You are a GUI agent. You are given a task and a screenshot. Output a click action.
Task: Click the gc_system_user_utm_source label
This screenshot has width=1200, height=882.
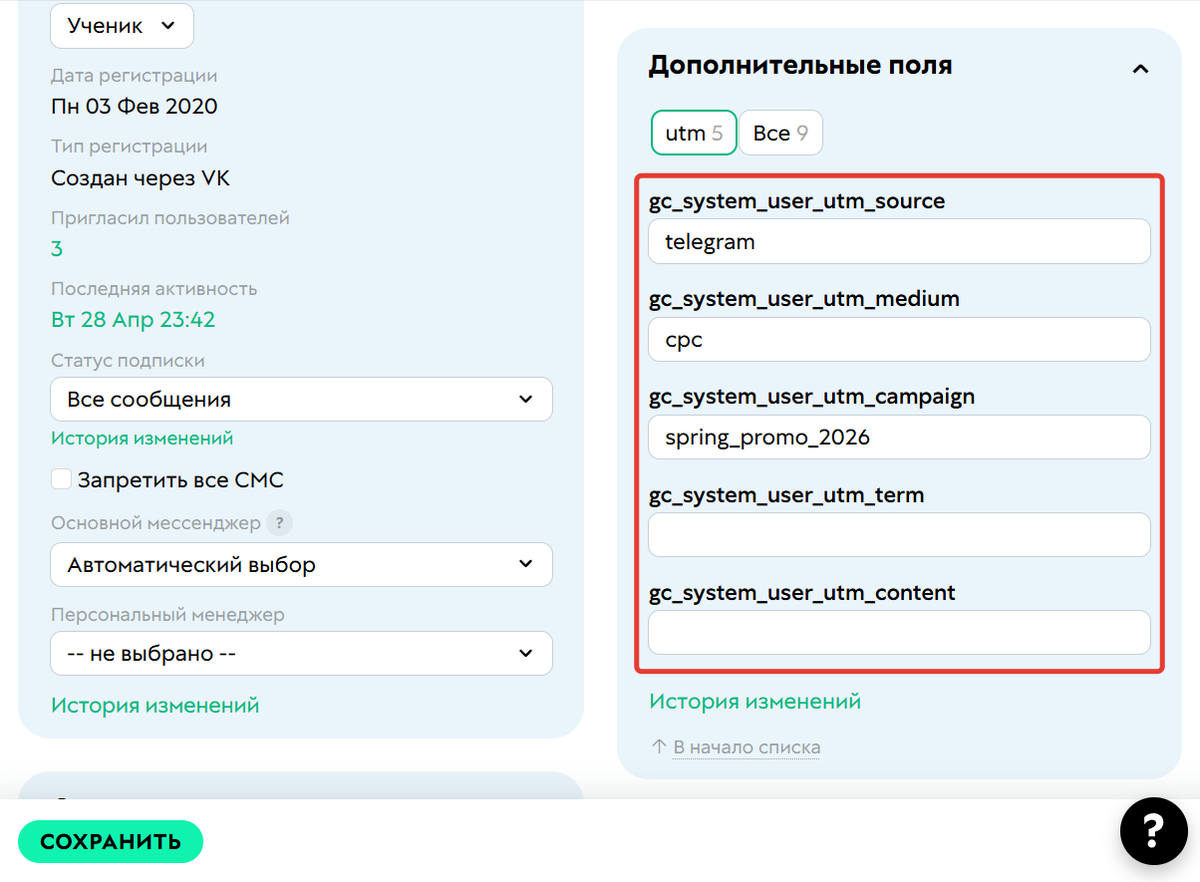coord(797,202)
